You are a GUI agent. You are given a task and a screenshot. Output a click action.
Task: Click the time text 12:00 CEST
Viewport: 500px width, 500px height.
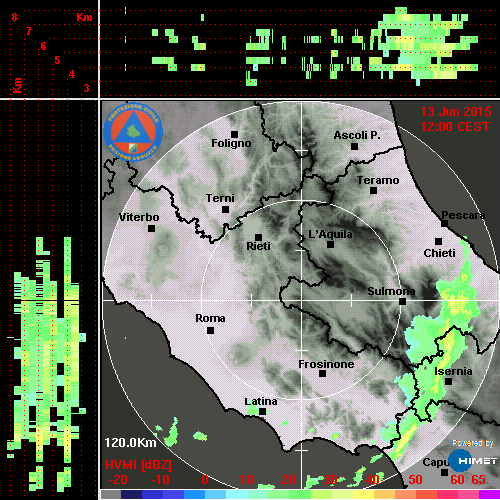pos(455,127)
